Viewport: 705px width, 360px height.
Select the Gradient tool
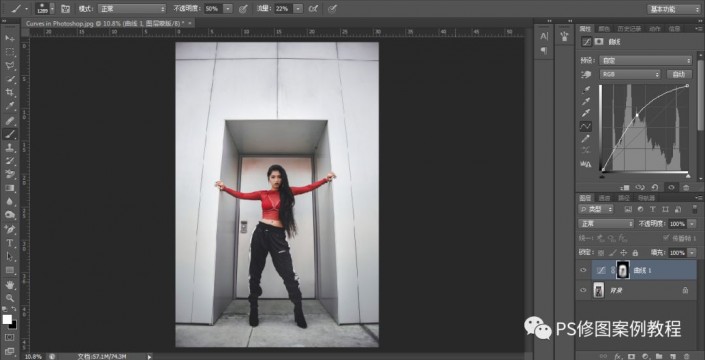click(9, 188)
